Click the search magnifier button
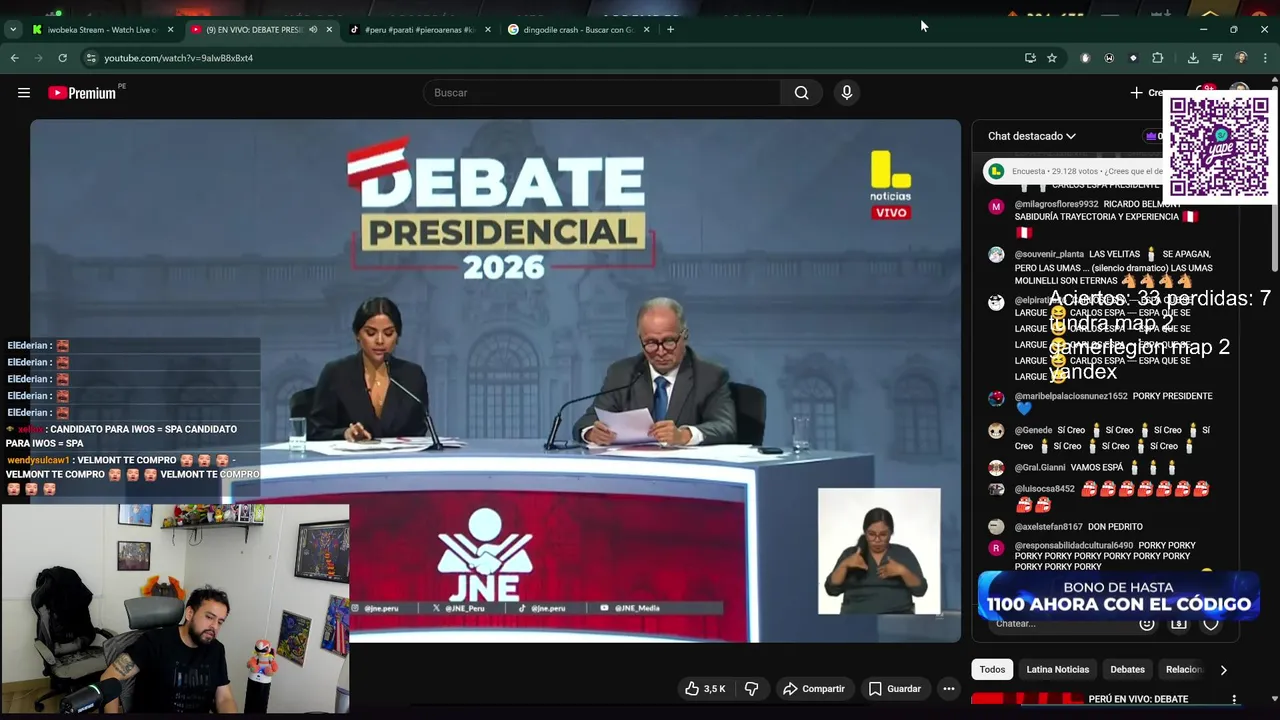The height and width of the screenshot is (720, 1280). (801, 93)
